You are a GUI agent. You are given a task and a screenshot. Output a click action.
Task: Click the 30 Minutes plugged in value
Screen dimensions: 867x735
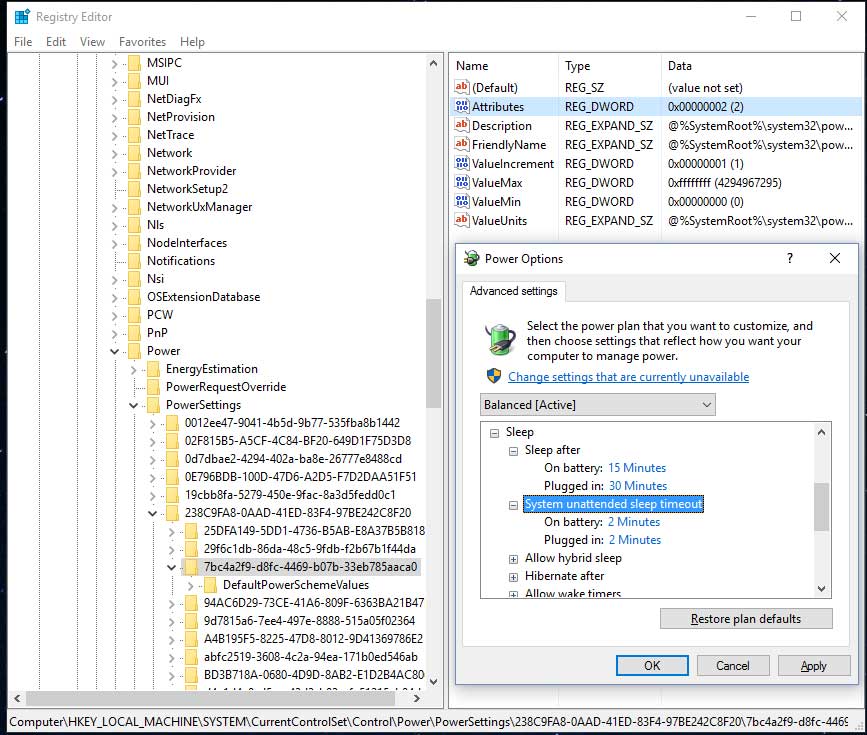[638, 486]
